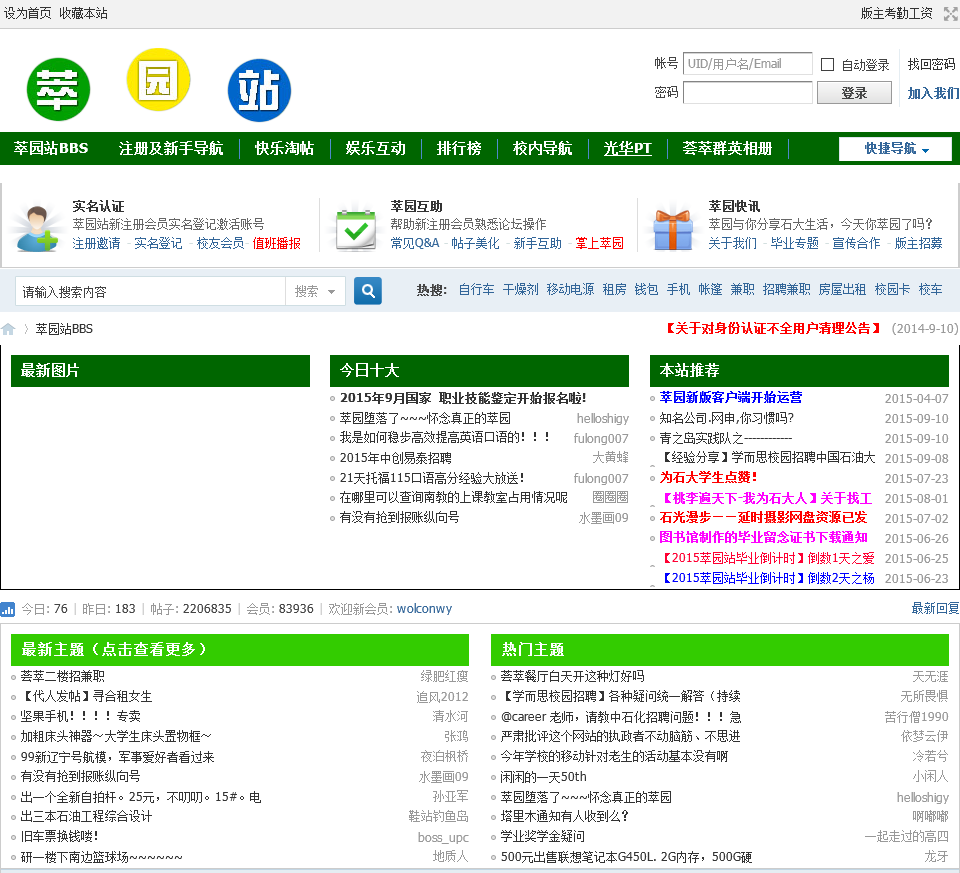The height and width of the screenshot is (873, 960).
Task: Open post 荟萃二楼招兼职
Action: tap(62, 676)
